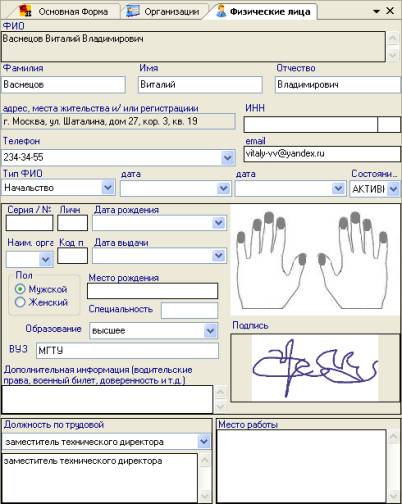The image size is (402, 504).
Task: Expand the Должность по трудовой dropdown
Action: [x=204, y=442]
